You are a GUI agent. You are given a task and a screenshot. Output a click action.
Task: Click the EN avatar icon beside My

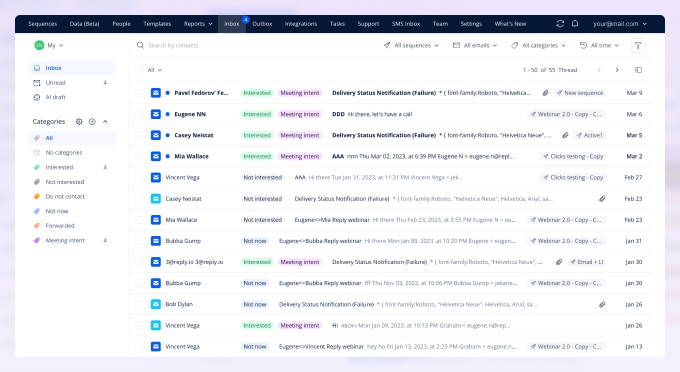39,45
